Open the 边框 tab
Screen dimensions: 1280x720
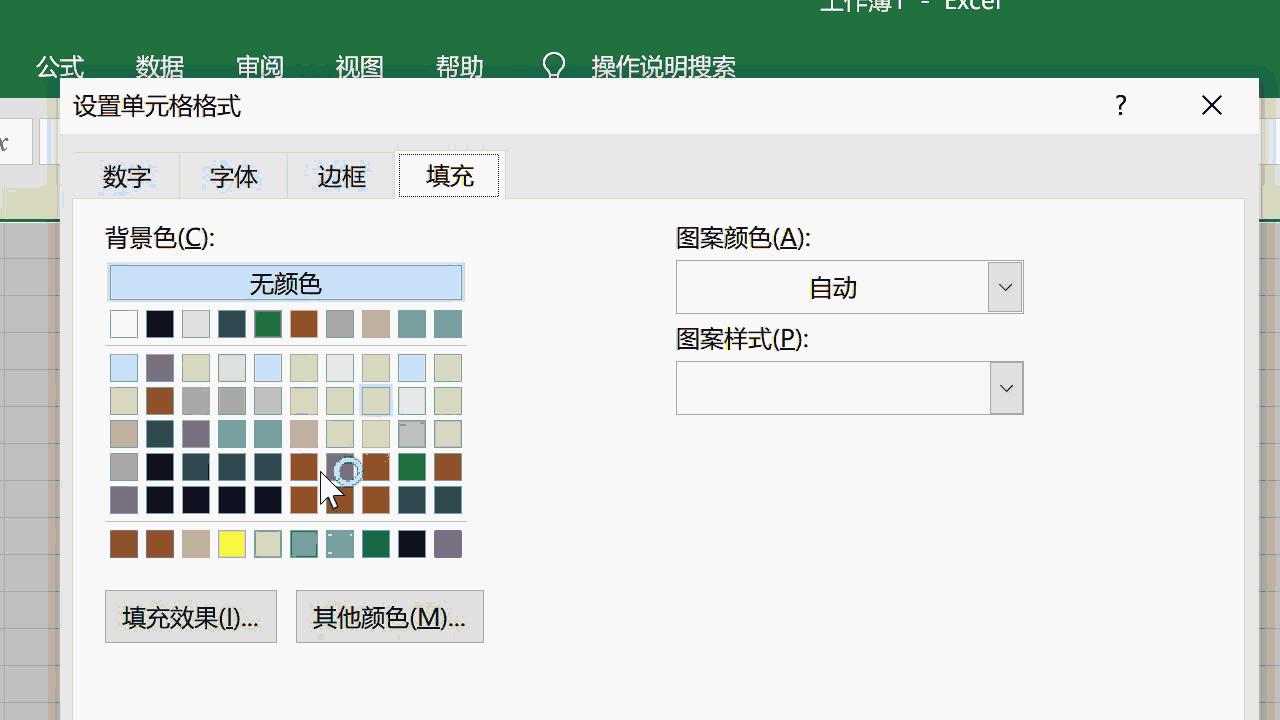(340, 176)
